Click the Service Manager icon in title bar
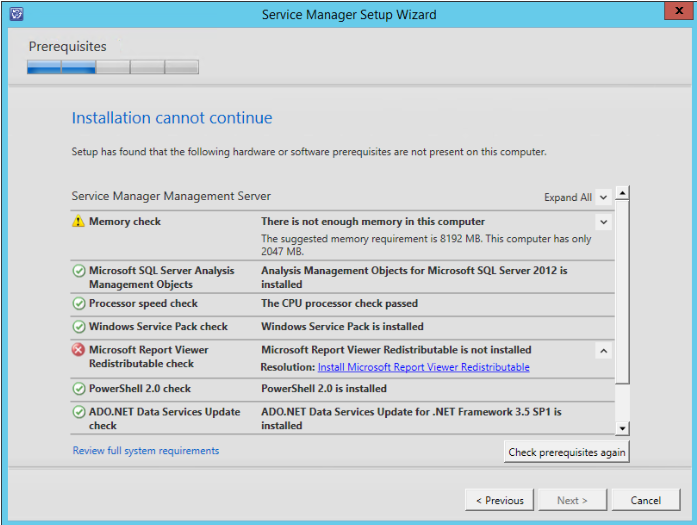The height and width of the screenshot is (525, 697). 15,15
